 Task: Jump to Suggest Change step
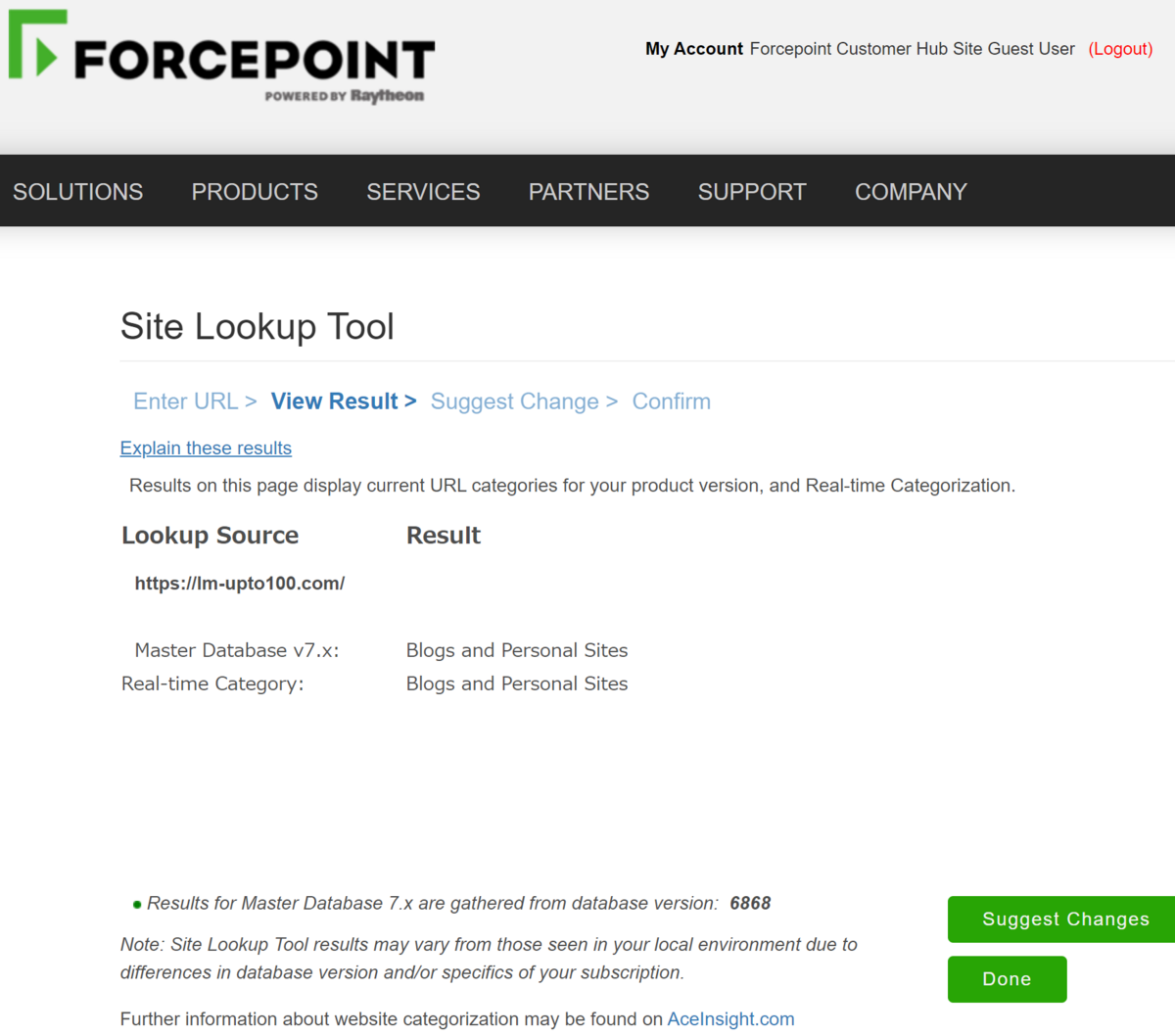click(524, 401)
